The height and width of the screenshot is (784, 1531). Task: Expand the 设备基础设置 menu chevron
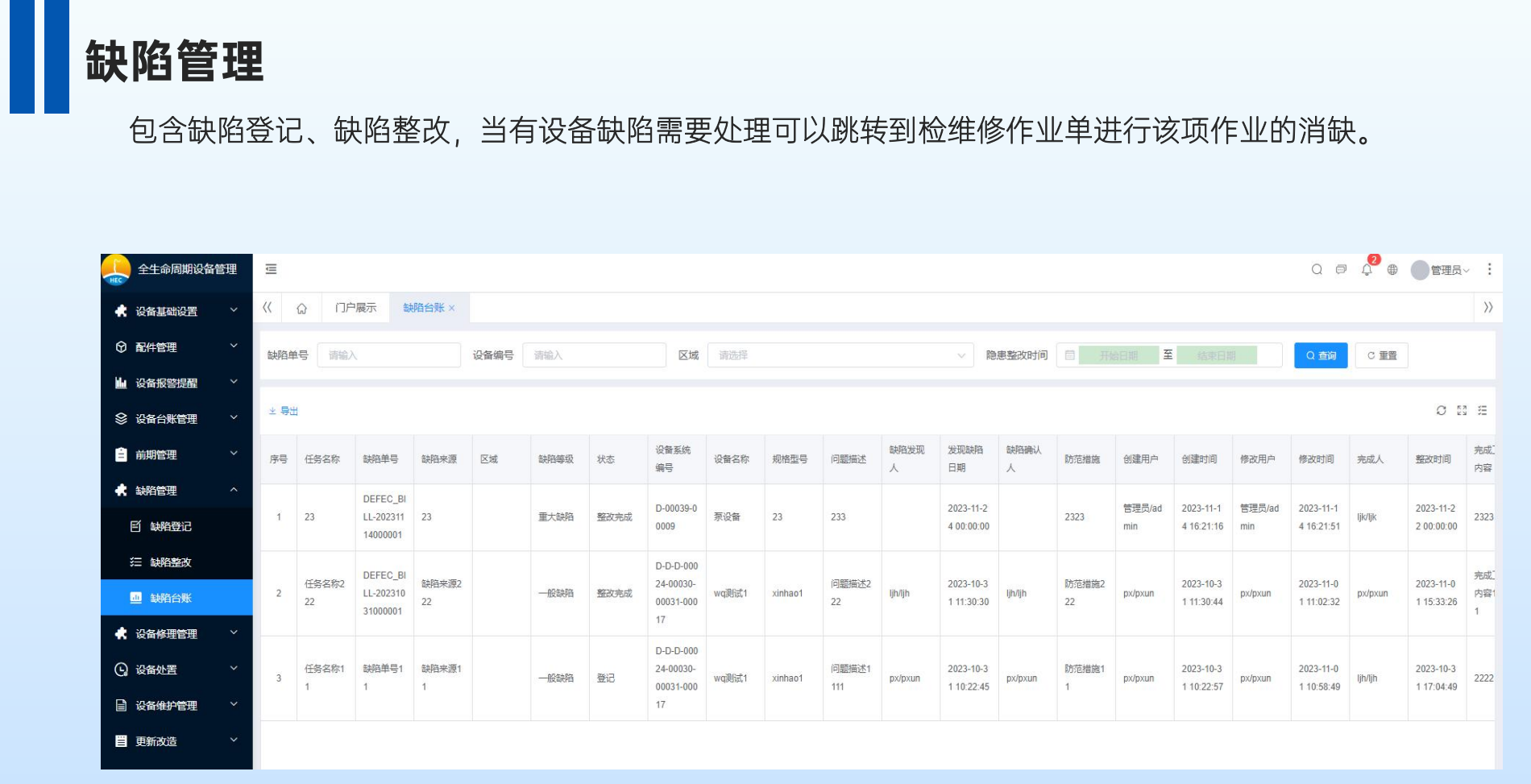coord(234,310)
